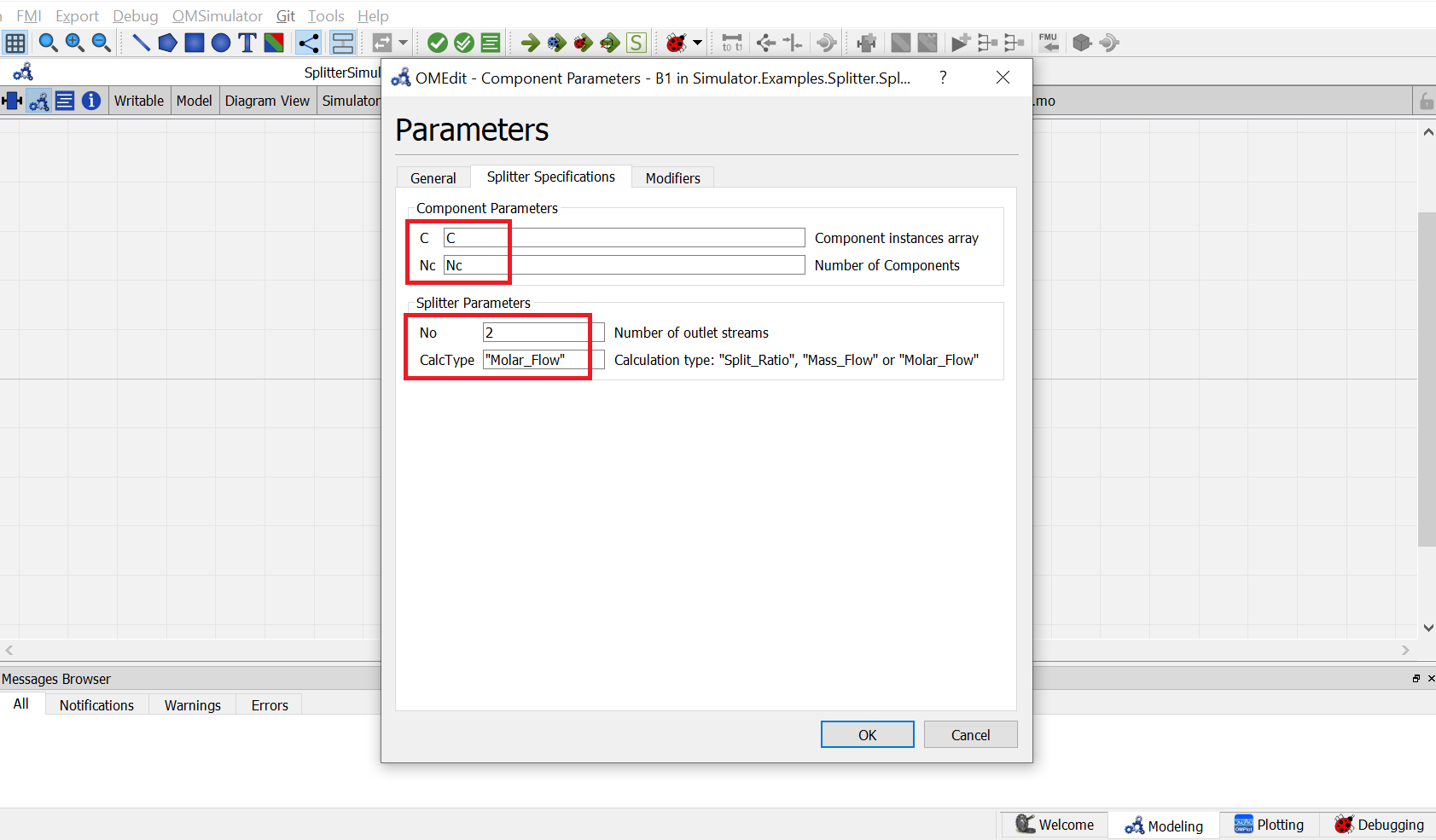This screenshot has width=1436, height=840.
Task: Open the Modifiers tab
Action: click(x=673, y=178)
